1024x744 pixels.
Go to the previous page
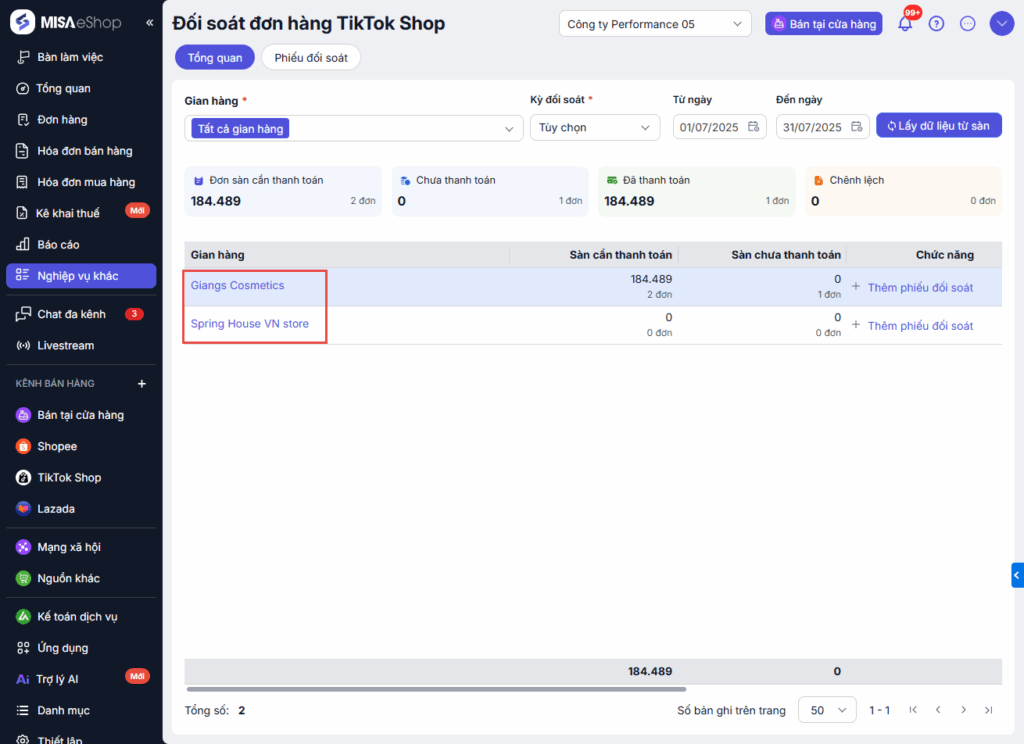[x=938, y=710]
